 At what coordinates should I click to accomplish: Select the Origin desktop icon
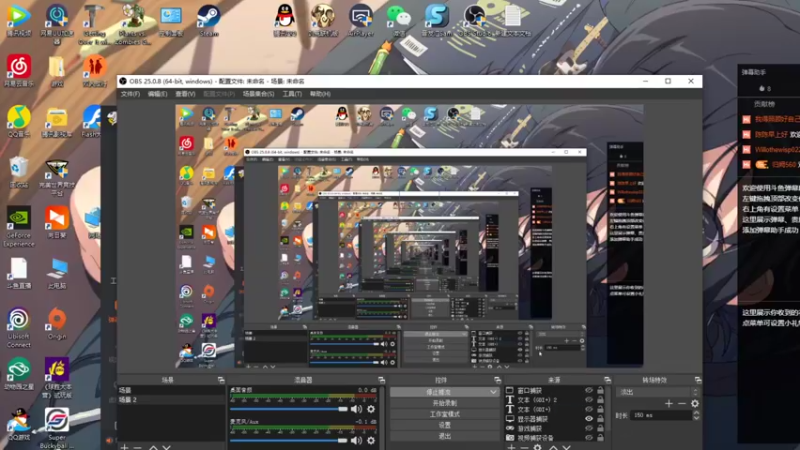[x=57, y=323]
